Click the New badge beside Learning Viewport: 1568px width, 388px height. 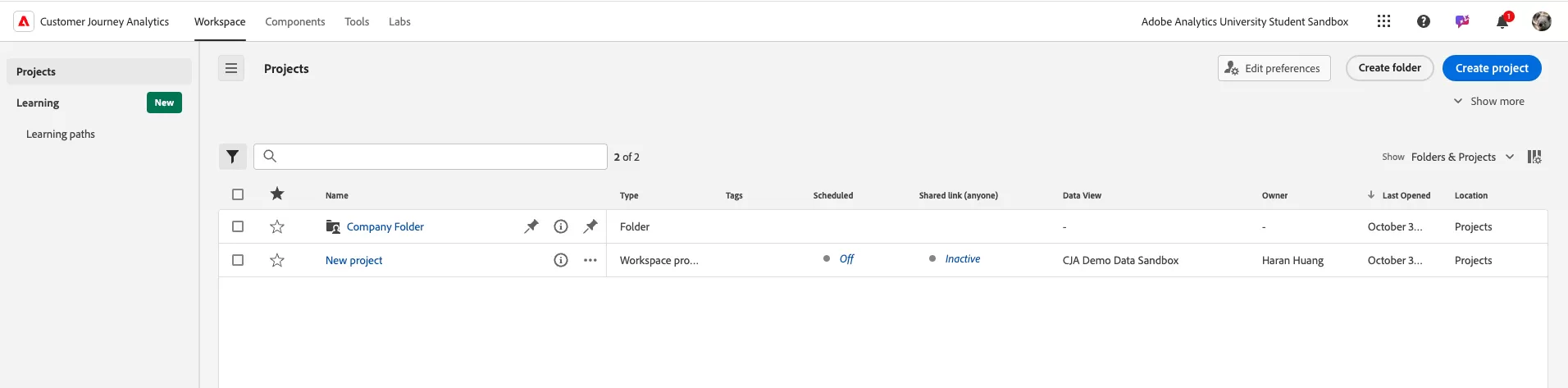(x=164, y=103)
